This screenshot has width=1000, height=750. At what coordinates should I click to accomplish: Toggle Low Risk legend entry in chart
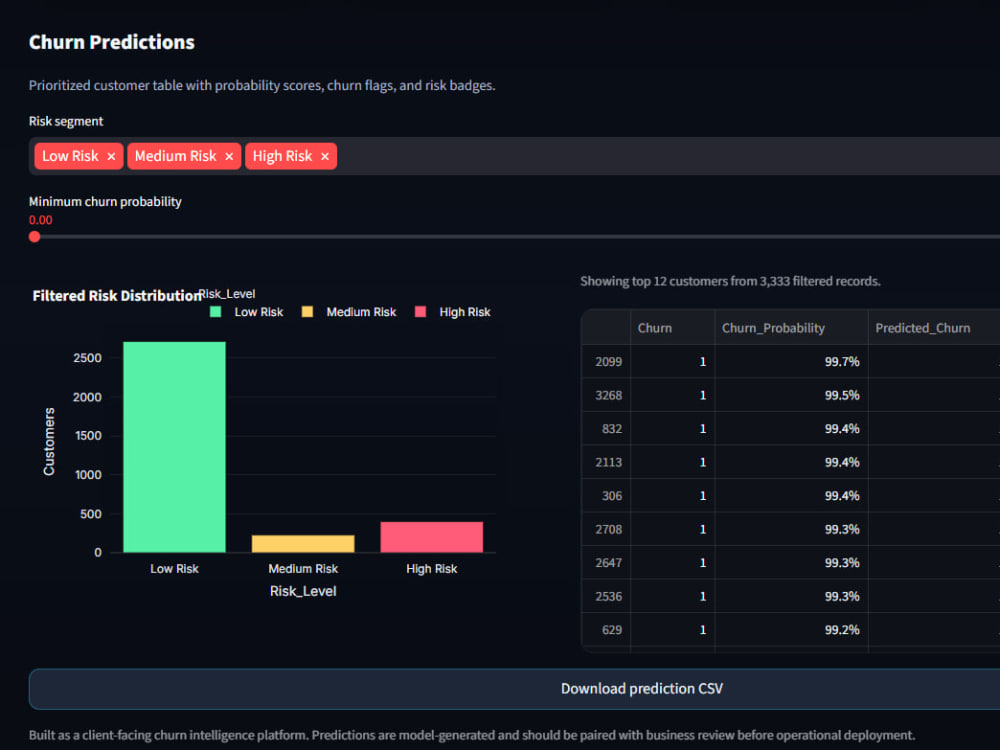[x=247, y=312]
